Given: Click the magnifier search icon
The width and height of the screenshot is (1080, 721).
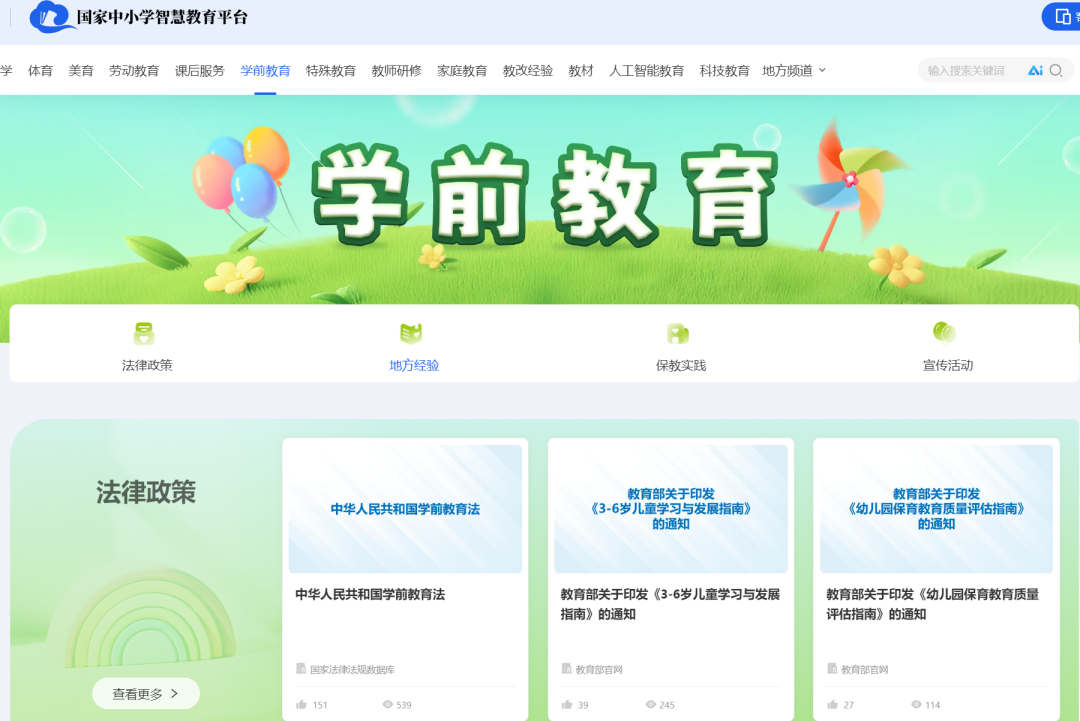Looking at the screenshot, I should click(1055, 71).
